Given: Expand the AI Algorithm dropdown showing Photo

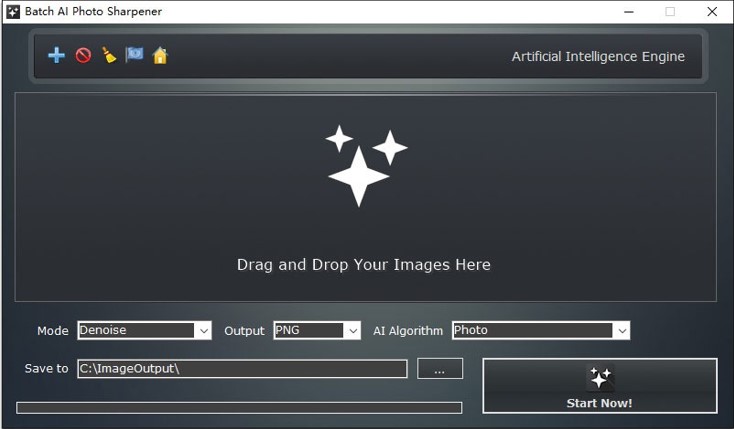Looking at the screenshot, I should click(541, 330).
